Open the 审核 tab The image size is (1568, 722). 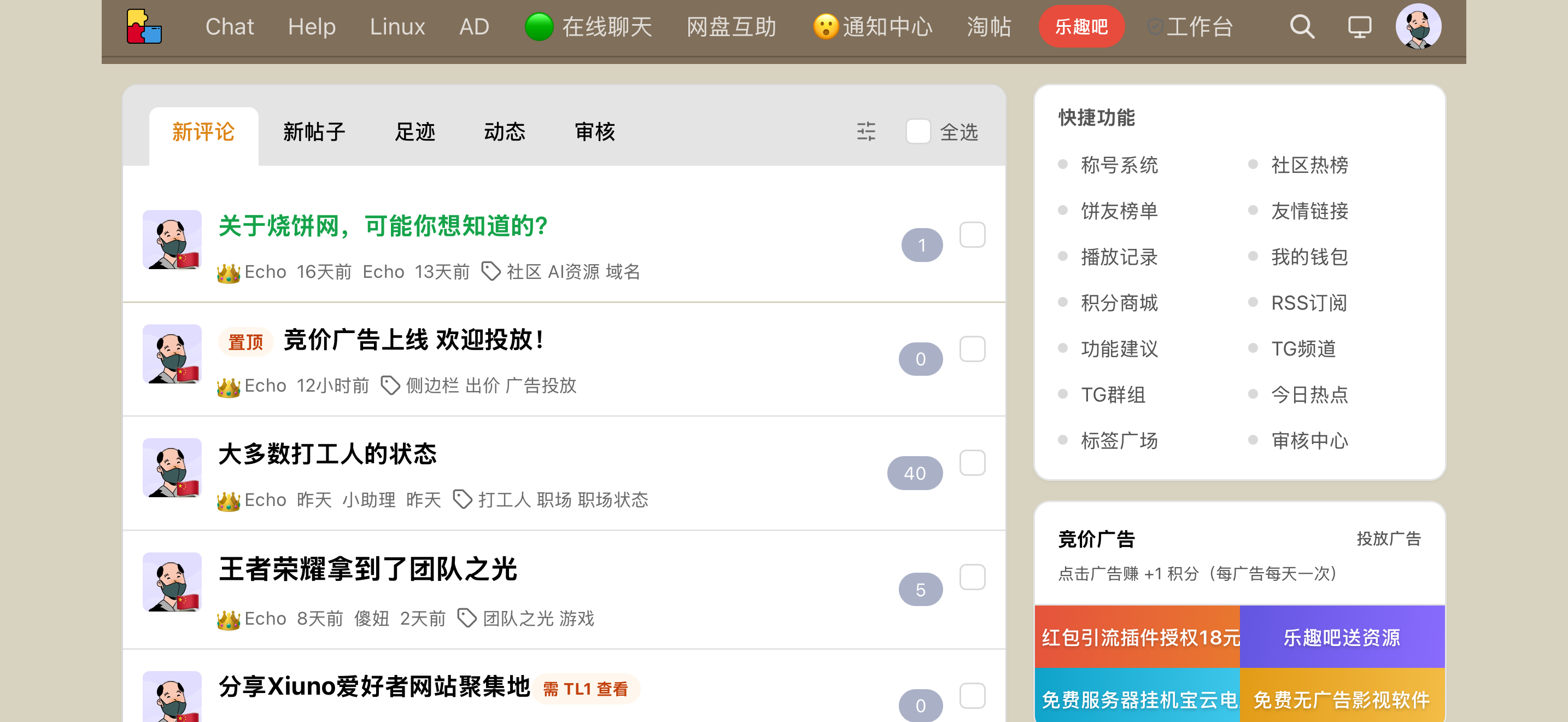tap(595, 131)
